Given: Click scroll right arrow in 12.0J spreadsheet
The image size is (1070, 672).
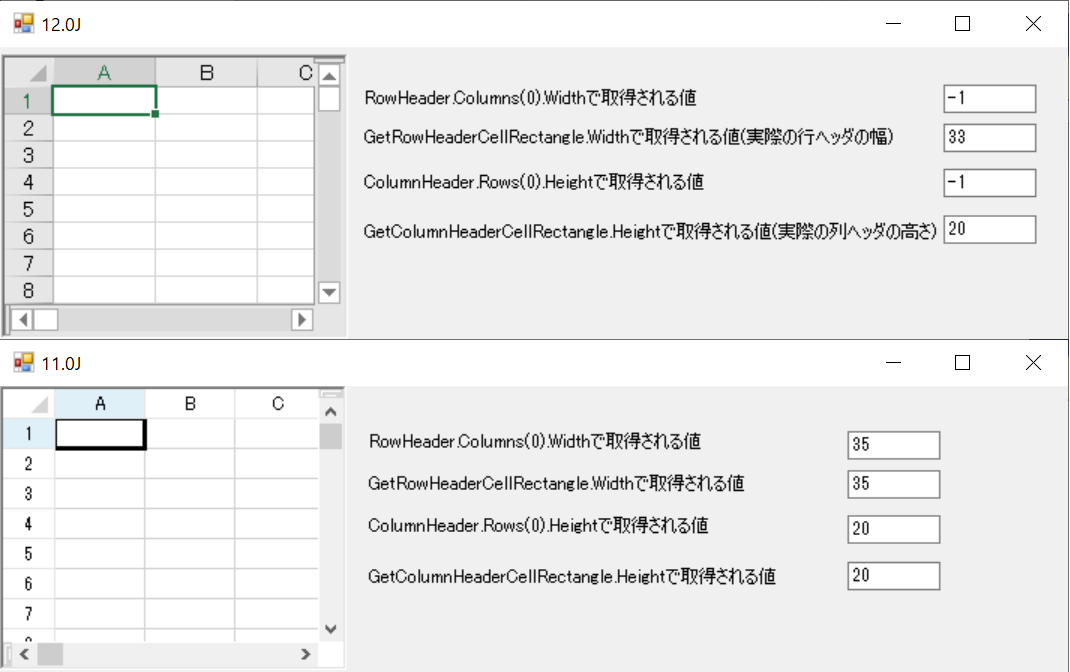Looking at the screenshot, I should point(302,319).
